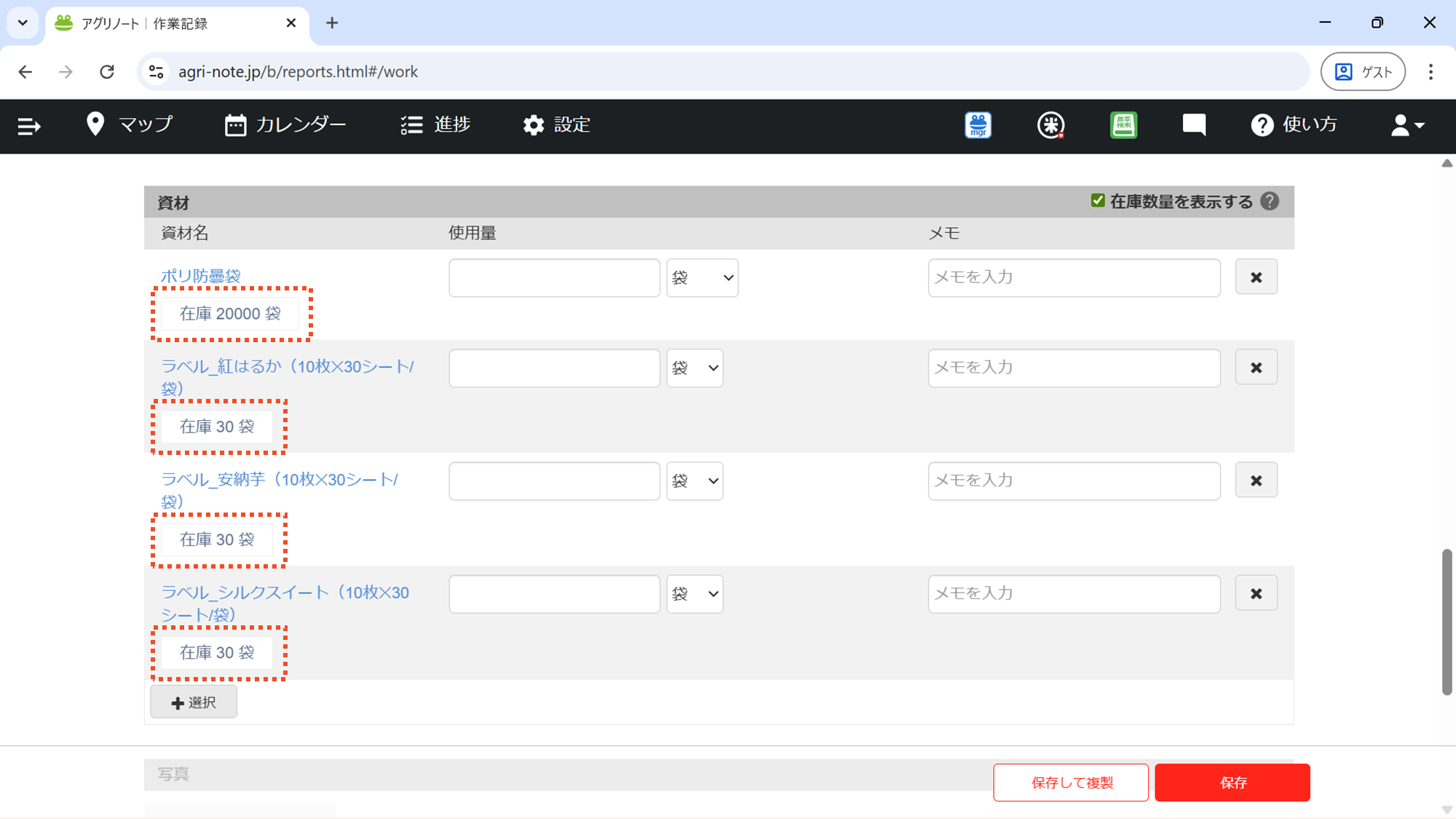Expand the unit dropdown for ラベル_紅はるか
This screenshot has width=1456, height=819.
[x=695, y=368]
